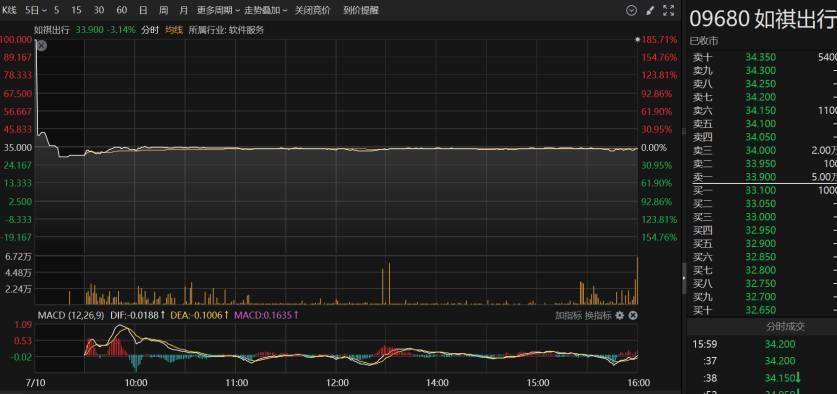Collapse side panel using divider handle

click(x=685, y=278)
